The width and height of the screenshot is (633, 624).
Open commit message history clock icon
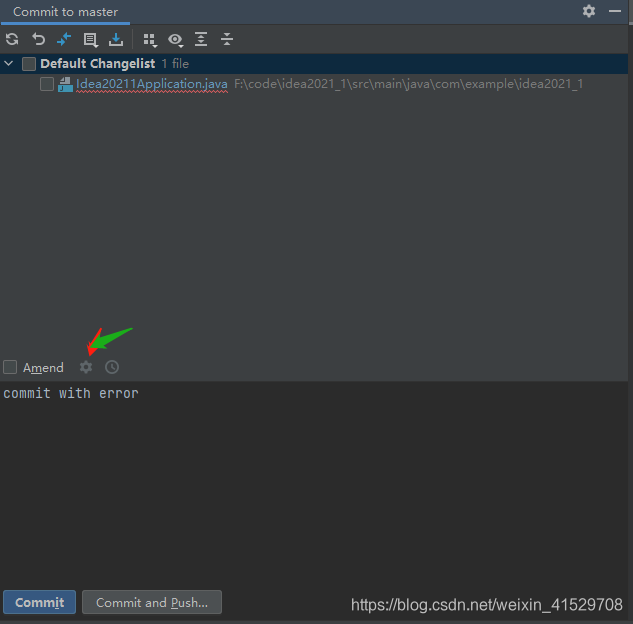click(x=112, y=367)
